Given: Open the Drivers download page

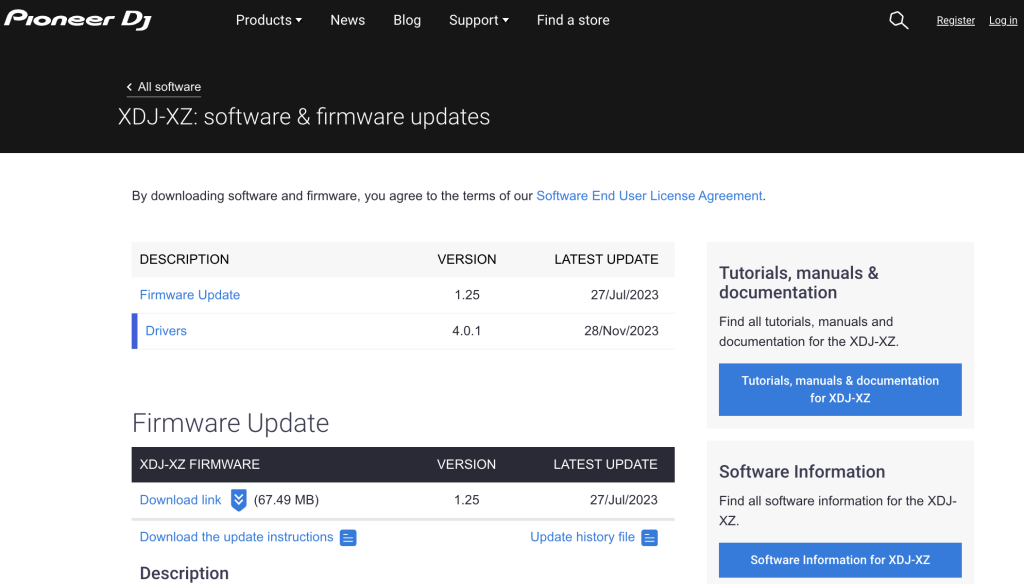Looking at the screenshot, I should click(x=166, y=330).
